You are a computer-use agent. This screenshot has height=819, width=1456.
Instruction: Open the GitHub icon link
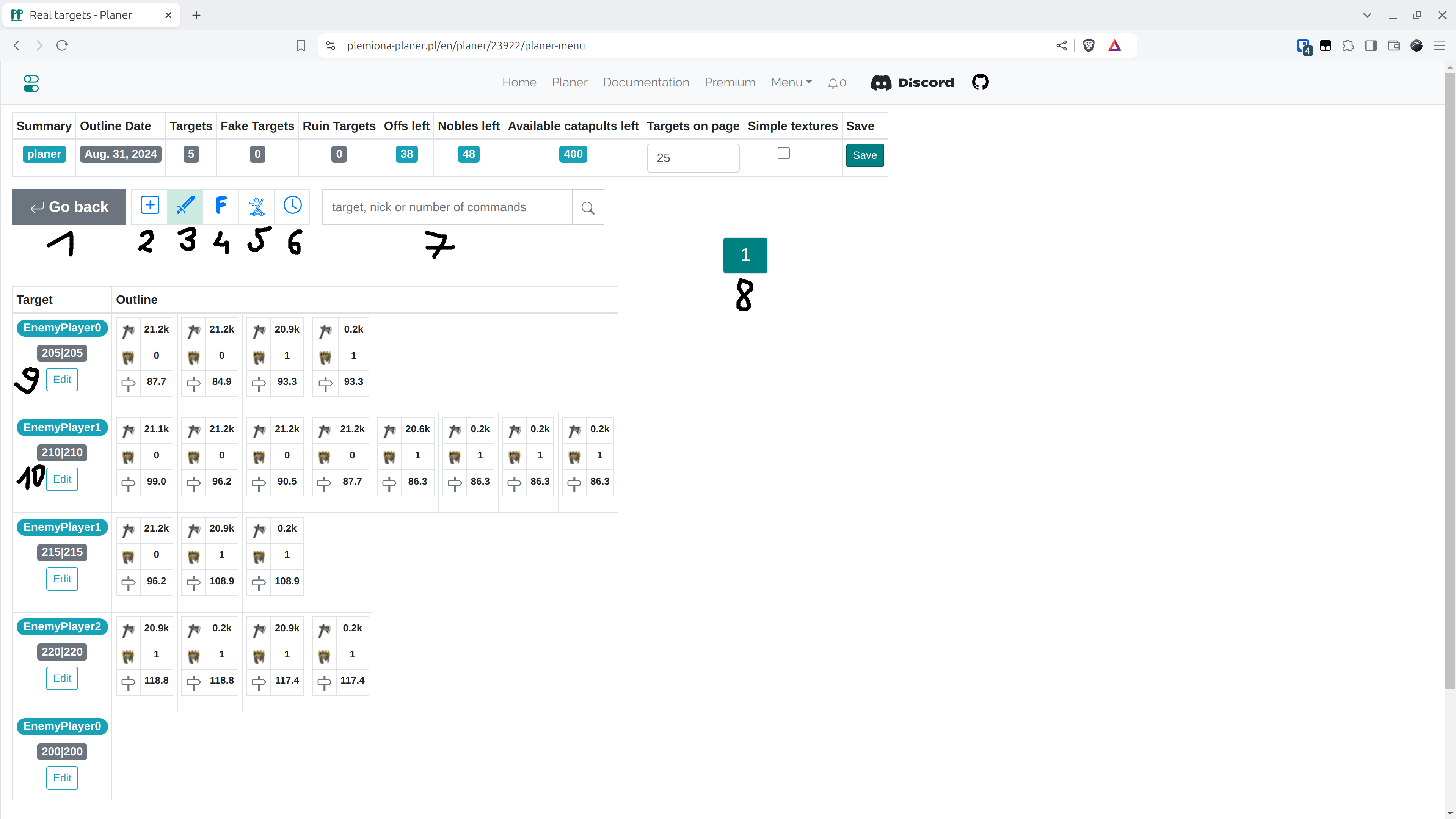(980, 83)
